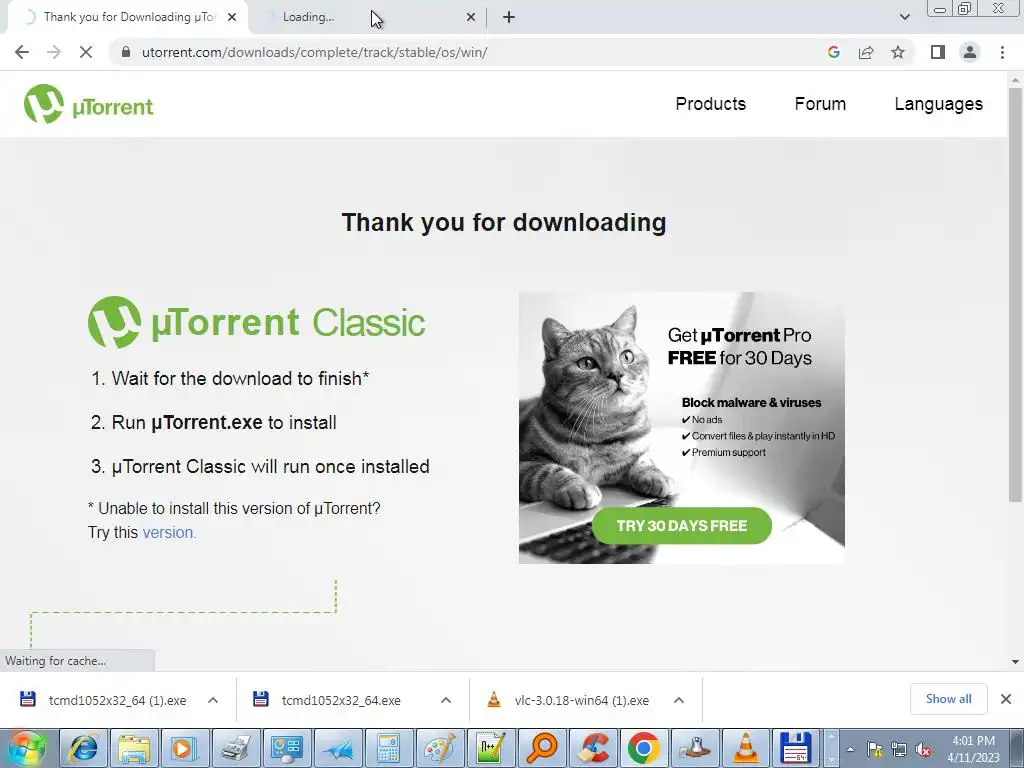
Task: Click the µTorrent logo in header
Action: 88,104
